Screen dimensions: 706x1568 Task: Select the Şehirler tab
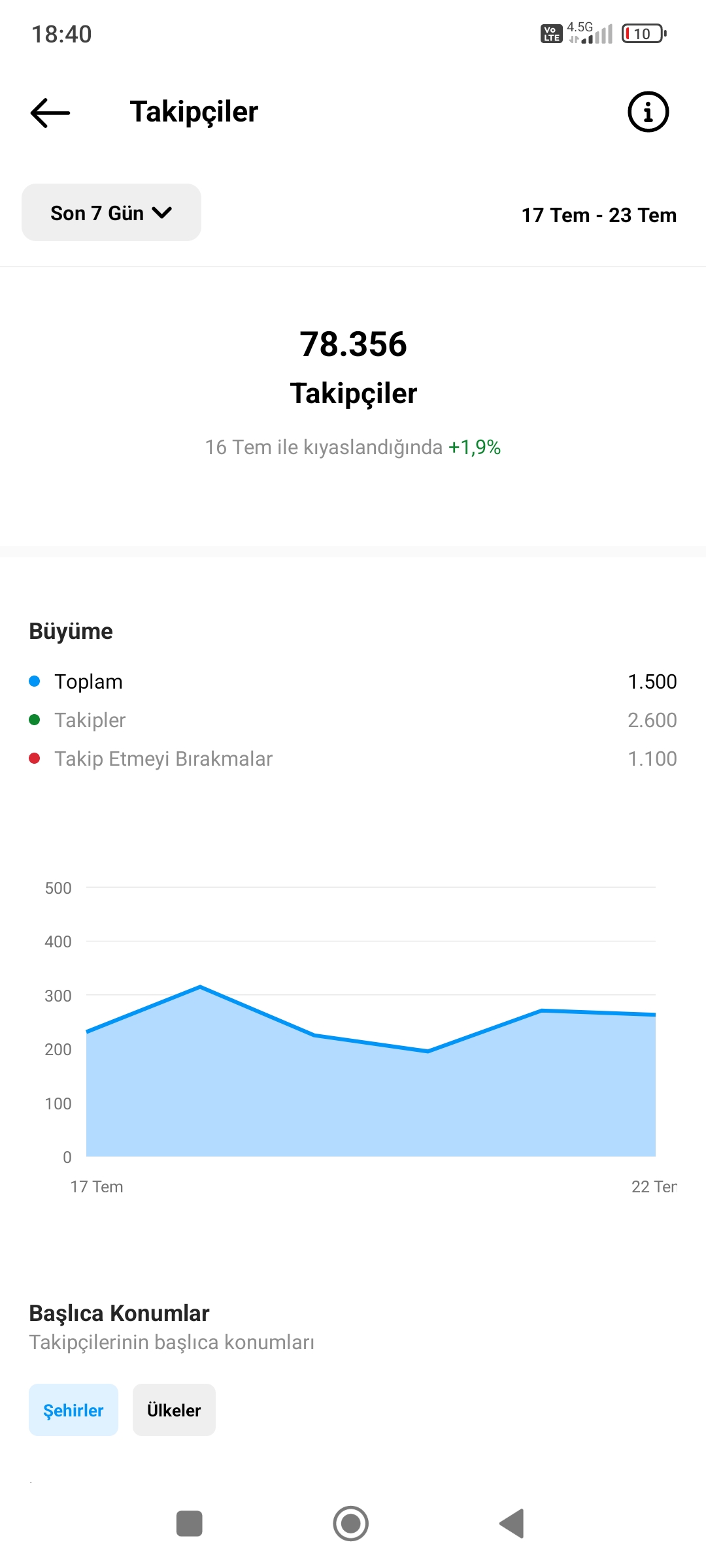pyautogui.click(x=73, y=1410)
